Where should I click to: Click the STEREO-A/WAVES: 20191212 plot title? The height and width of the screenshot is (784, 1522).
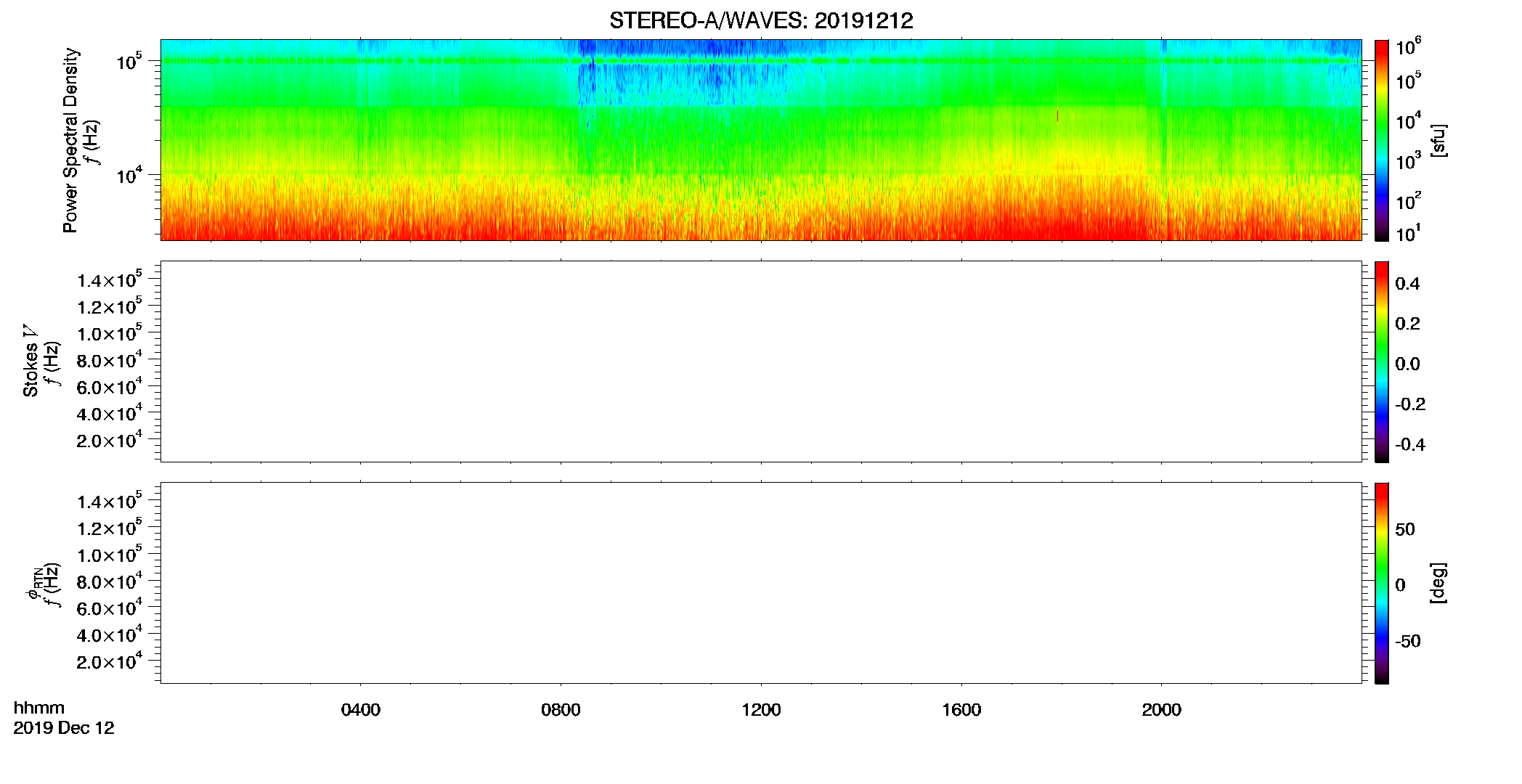761,20
